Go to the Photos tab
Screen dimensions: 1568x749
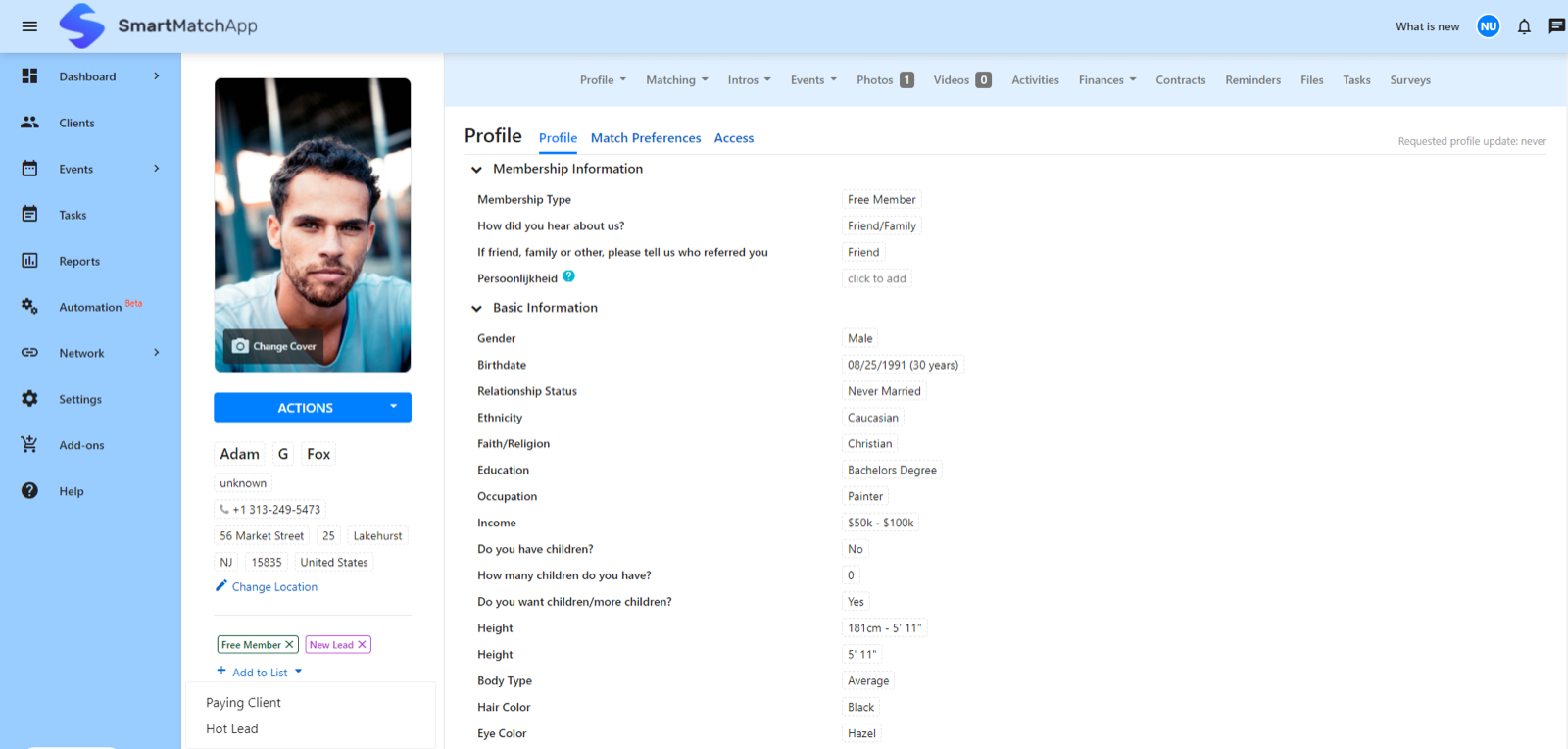click(885, 80)
